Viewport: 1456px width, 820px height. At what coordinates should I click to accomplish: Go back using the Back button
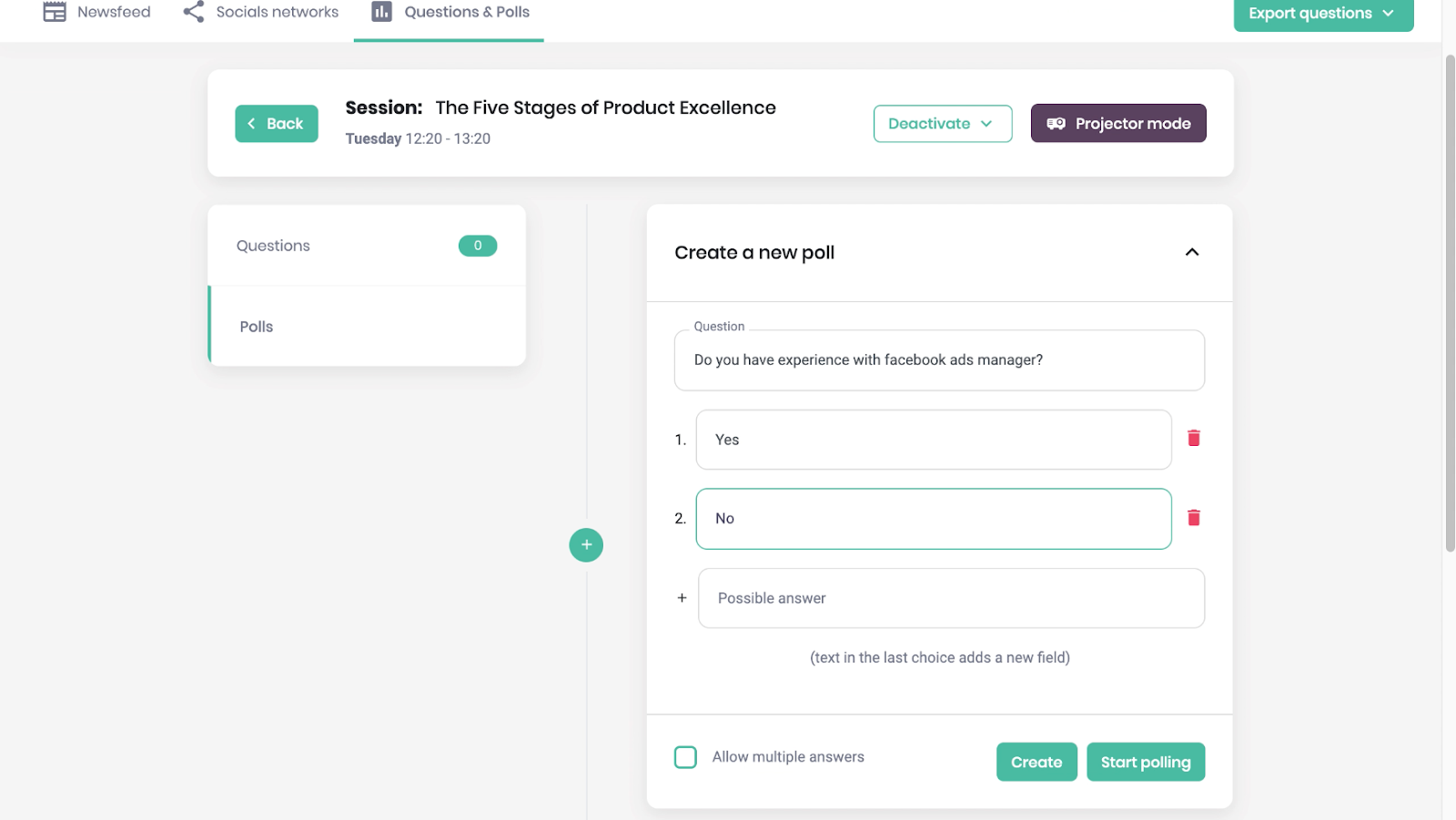276,124
